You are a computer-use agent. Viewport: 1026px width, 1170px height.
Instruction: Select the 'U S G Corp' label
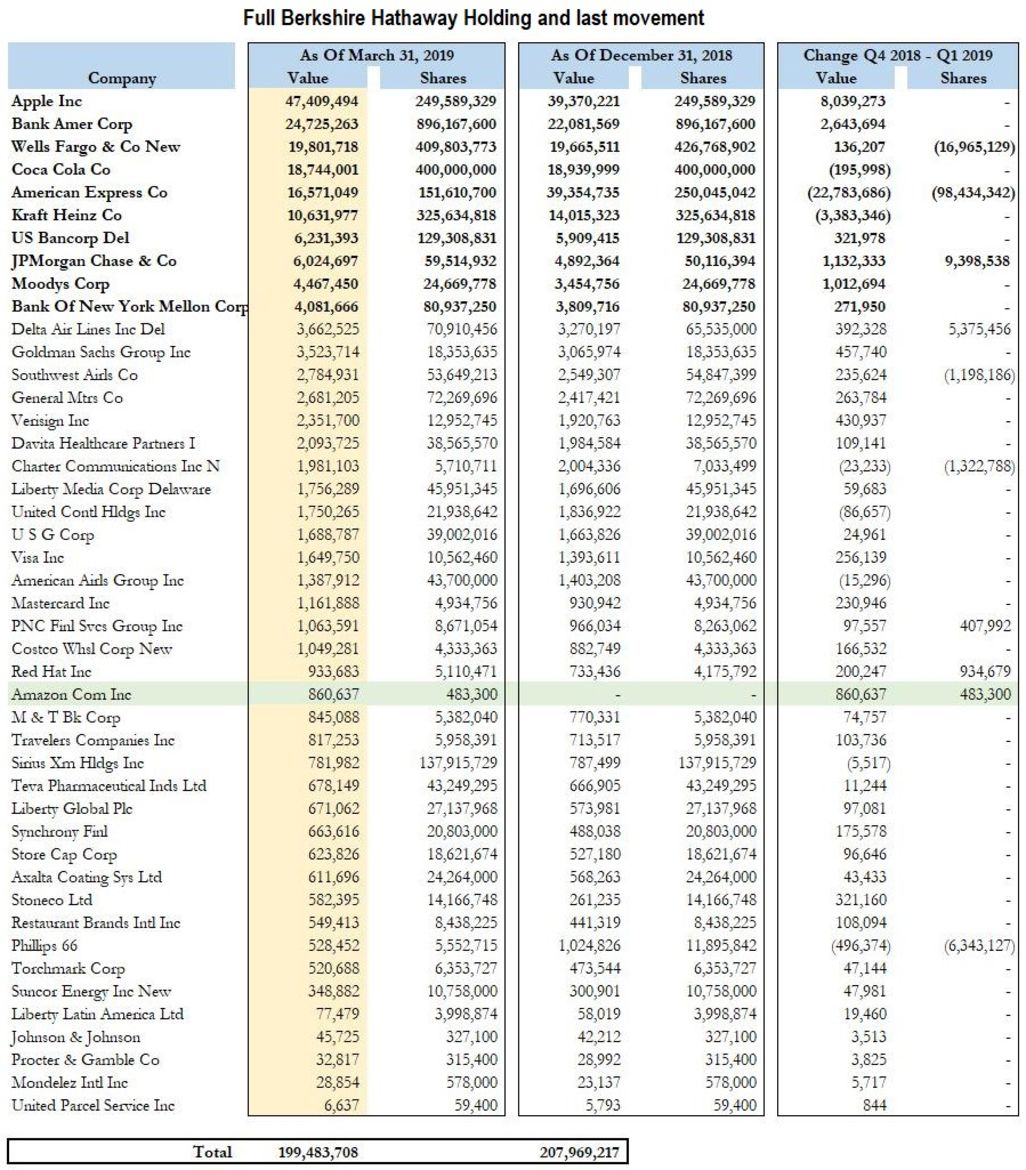(x=52, y=535)
